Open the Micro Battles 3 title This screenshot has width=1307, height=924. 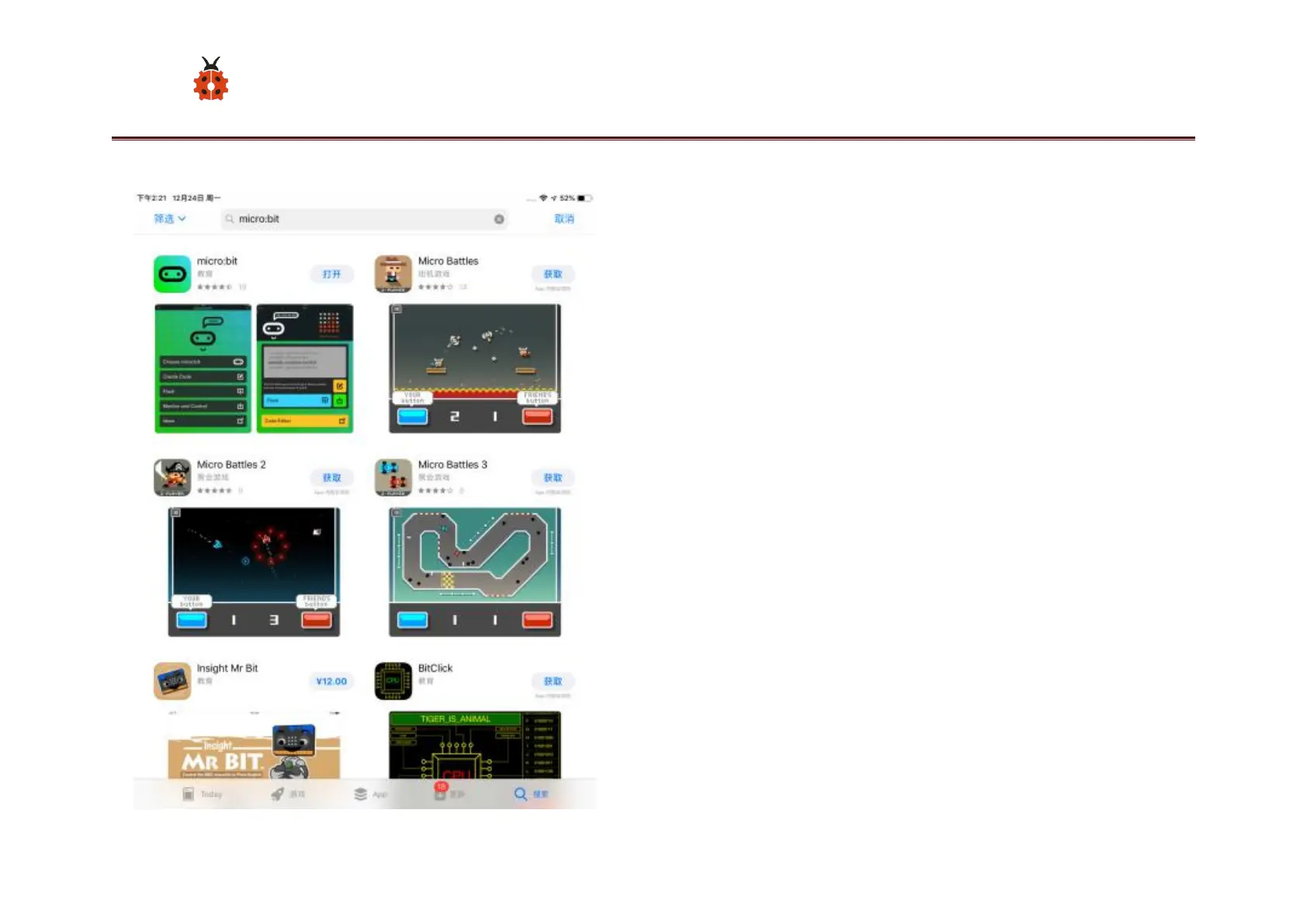453,465
